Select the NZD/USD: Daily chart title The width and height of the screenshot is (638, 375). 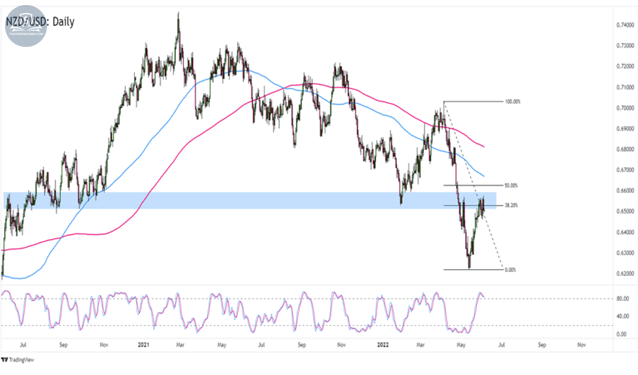(x=40, y=21)
